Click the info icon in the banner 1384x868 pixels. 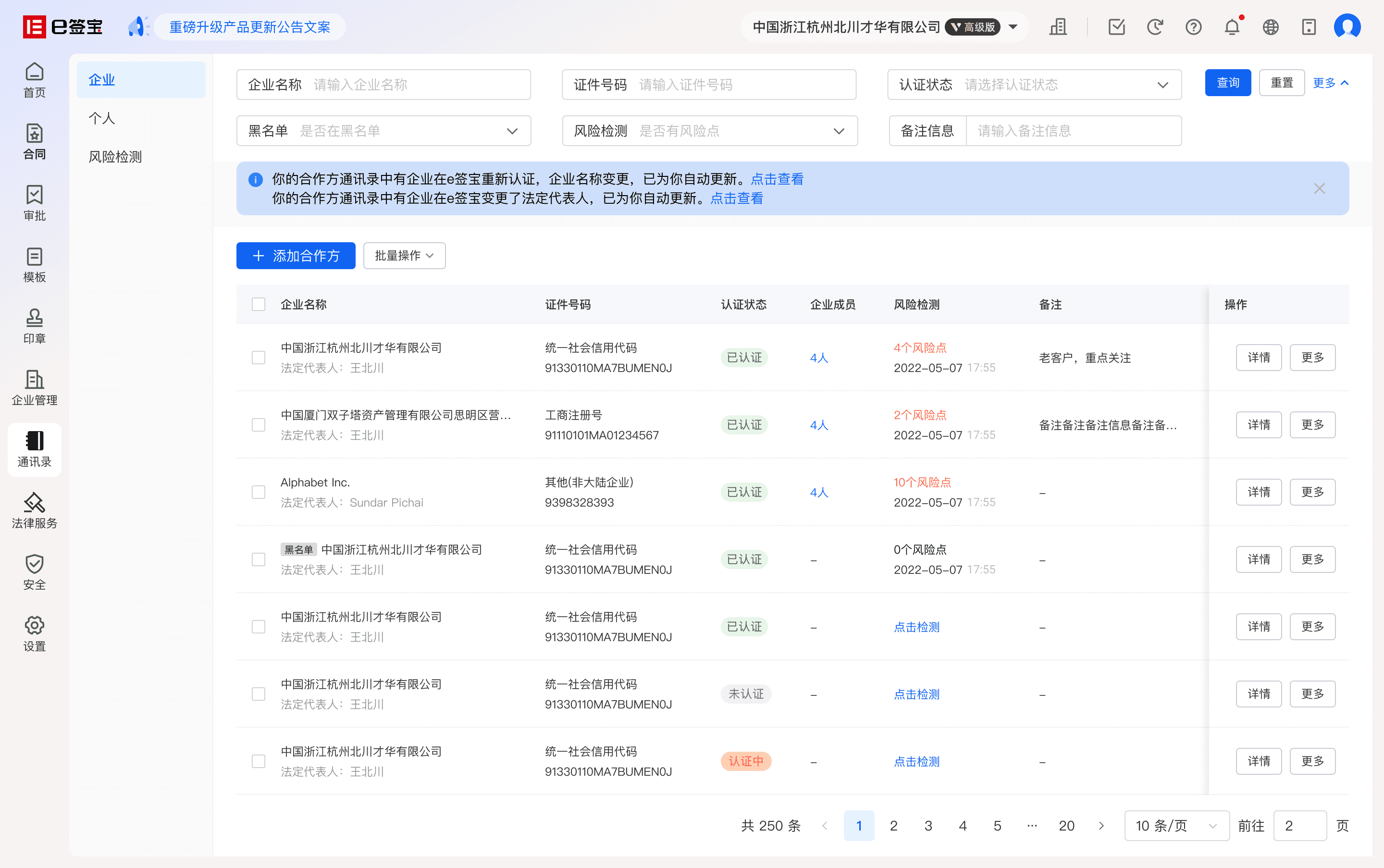tap(256, 180)
